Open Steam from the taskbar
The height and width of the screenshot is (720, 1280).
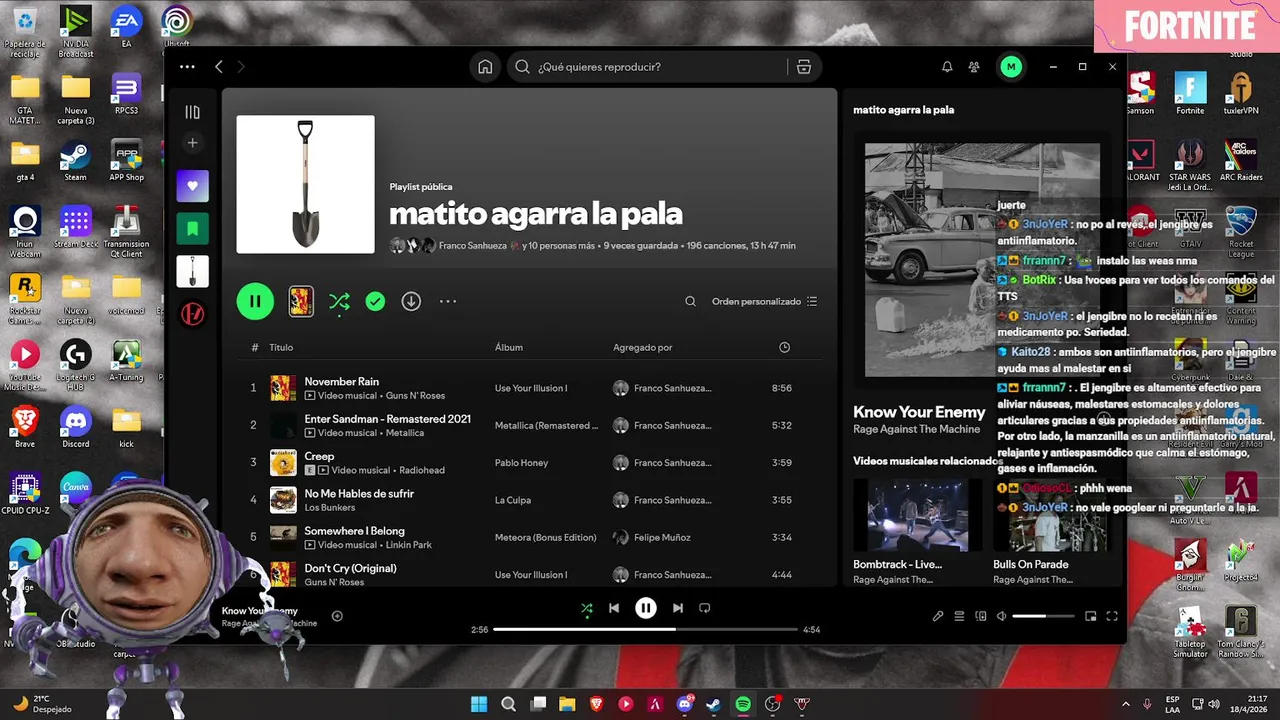tap(713, 704)
